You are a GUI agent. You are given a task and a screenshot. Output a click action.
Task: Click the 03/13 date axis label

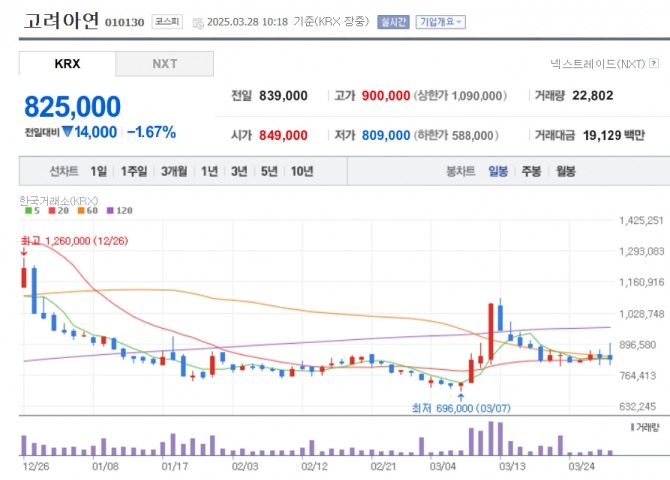[512, 466]
